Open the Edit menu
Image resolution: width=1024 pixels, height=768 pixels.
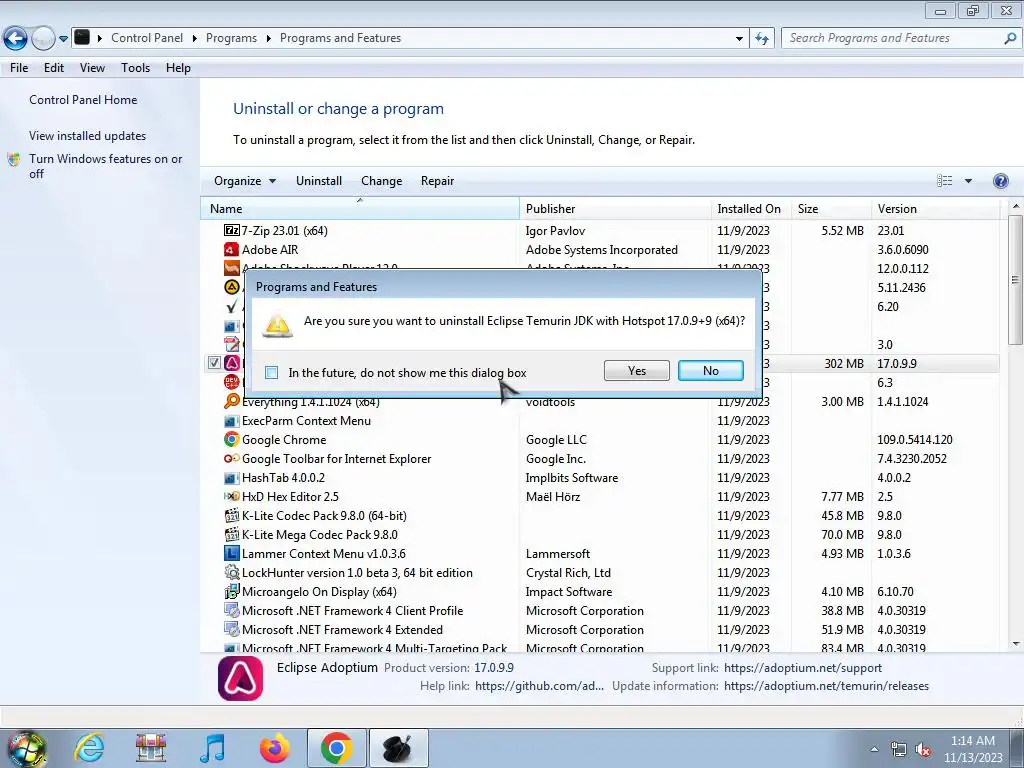(54, 68)
